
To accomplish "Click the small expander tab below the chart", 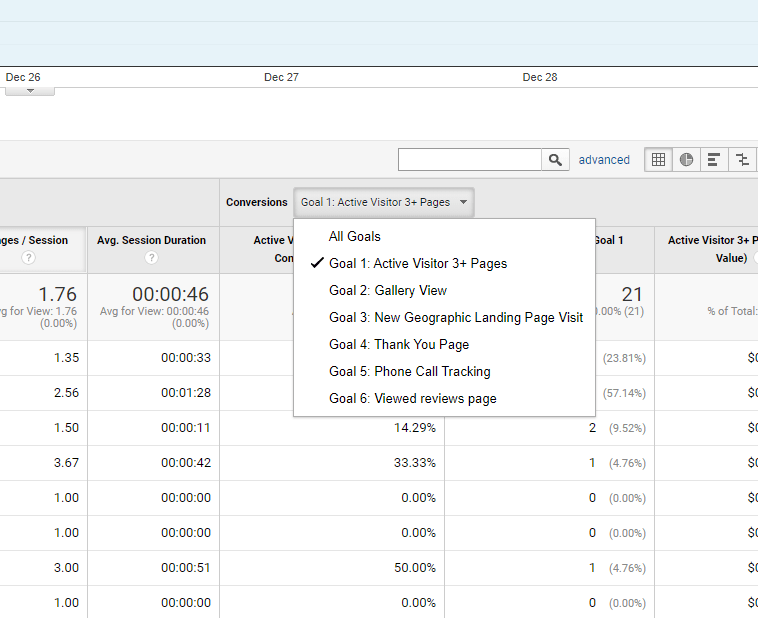I will [30, 90].
